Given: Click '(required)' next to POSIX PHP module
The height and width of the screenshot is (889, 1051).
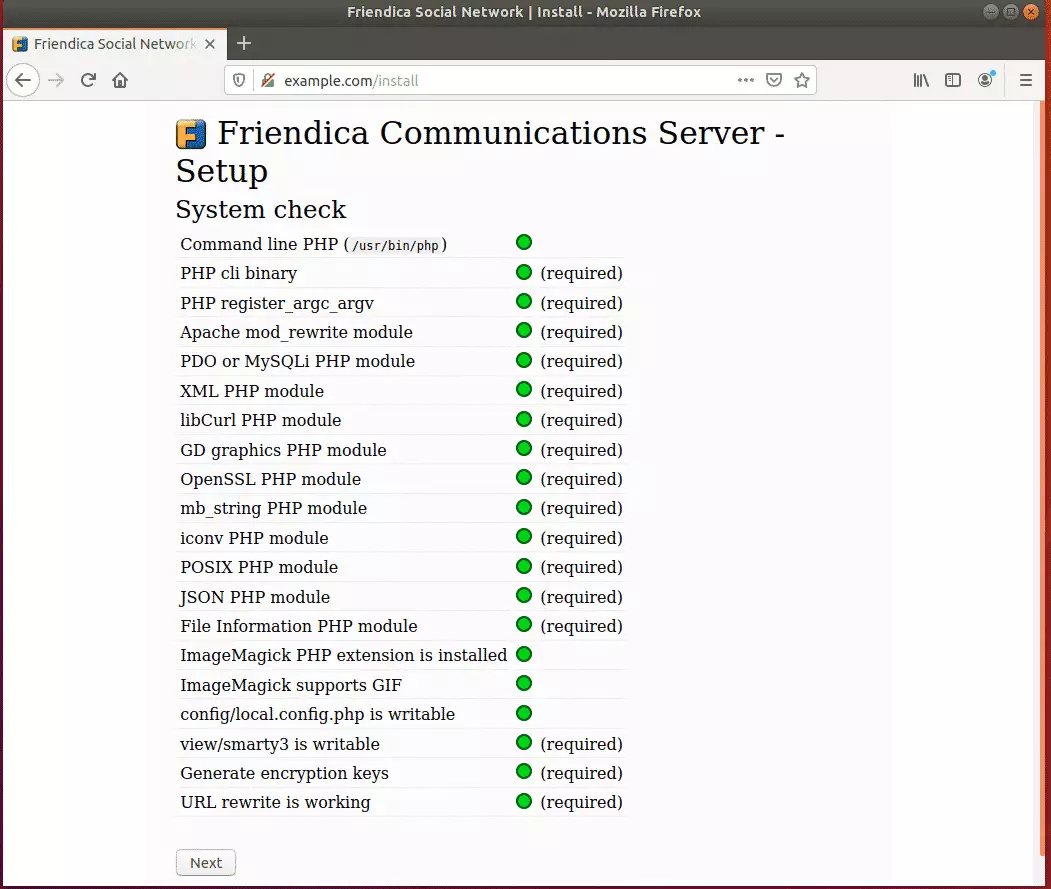Looking at the screenshot, I should click(582, 568).
